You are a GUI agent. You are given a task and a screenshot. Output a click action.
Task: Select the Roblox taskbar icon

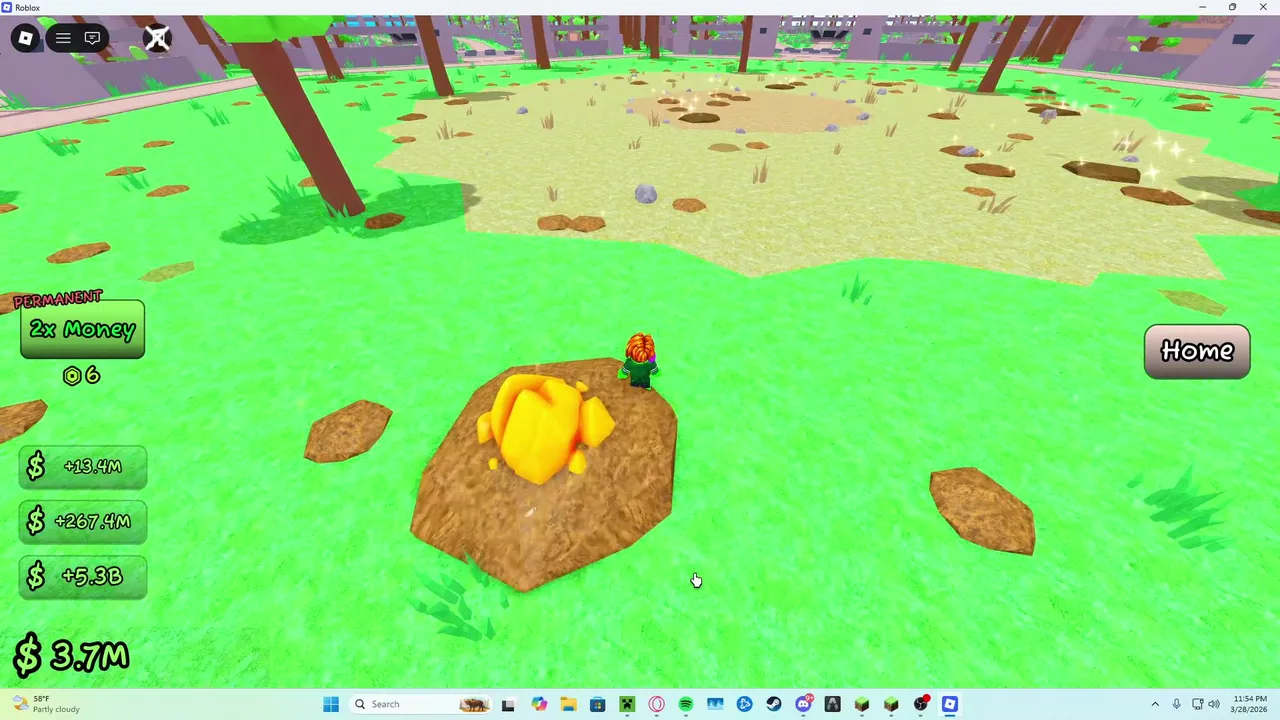pyautogui.click(x=950, y=704)
